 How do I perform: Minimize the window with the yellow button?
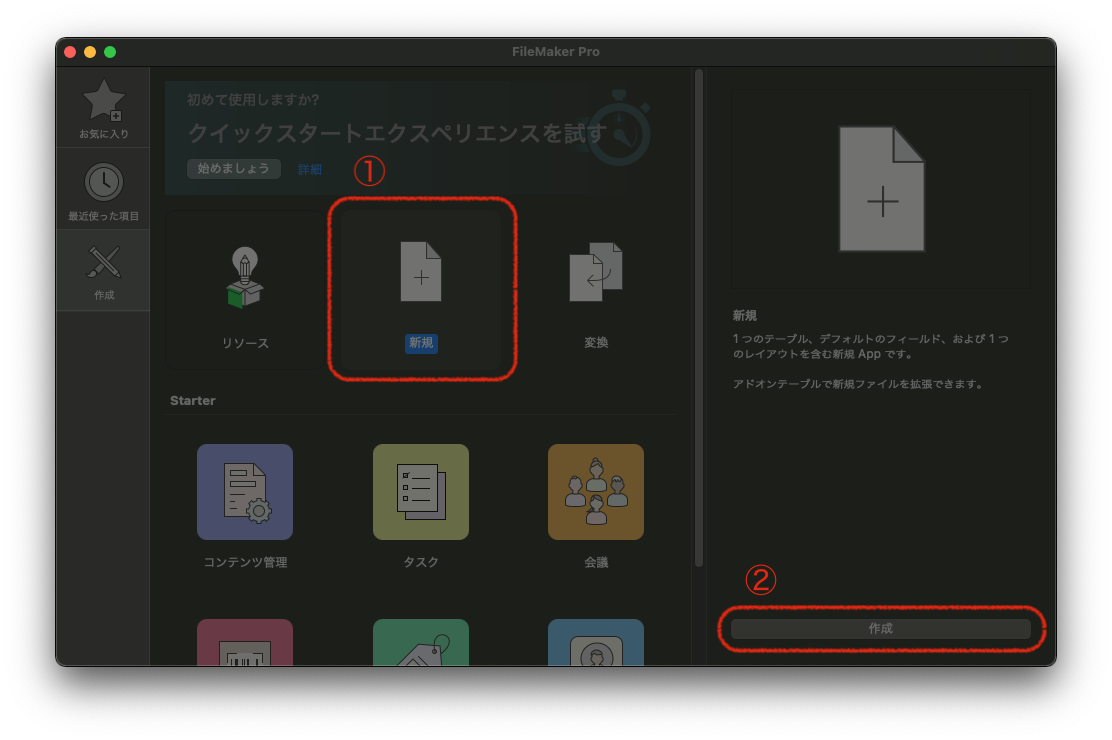pyautogui.click(x=90, y=52)
